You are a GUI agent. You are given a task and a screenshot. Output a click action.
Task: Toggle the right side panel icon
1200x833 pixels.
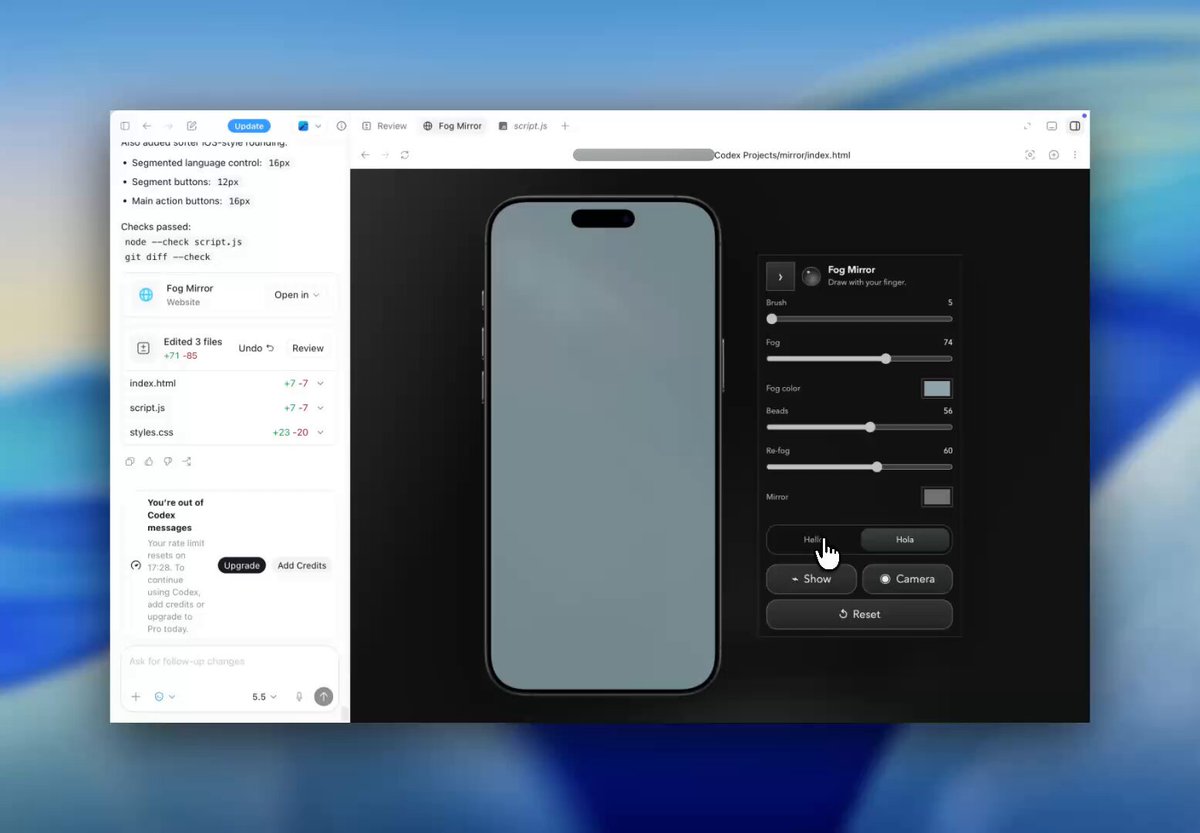pyautogui.click(x=1075, y=126)
